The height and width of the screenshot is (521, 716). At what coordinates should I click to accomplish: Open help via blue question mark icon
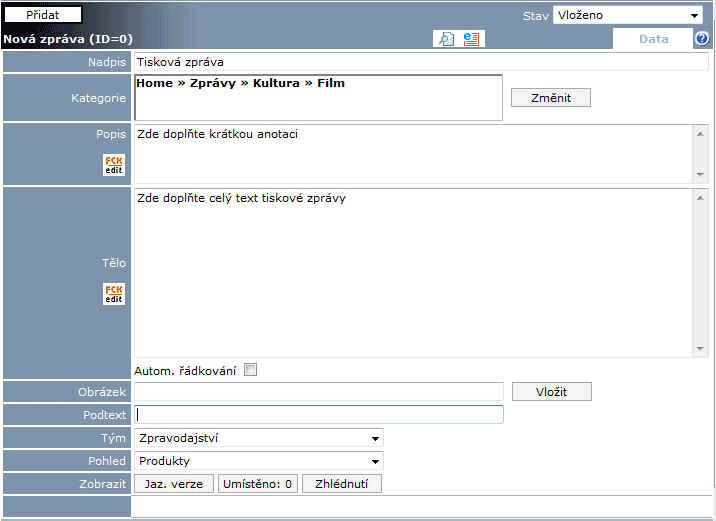pyautogui.click(x=702, y=39)
